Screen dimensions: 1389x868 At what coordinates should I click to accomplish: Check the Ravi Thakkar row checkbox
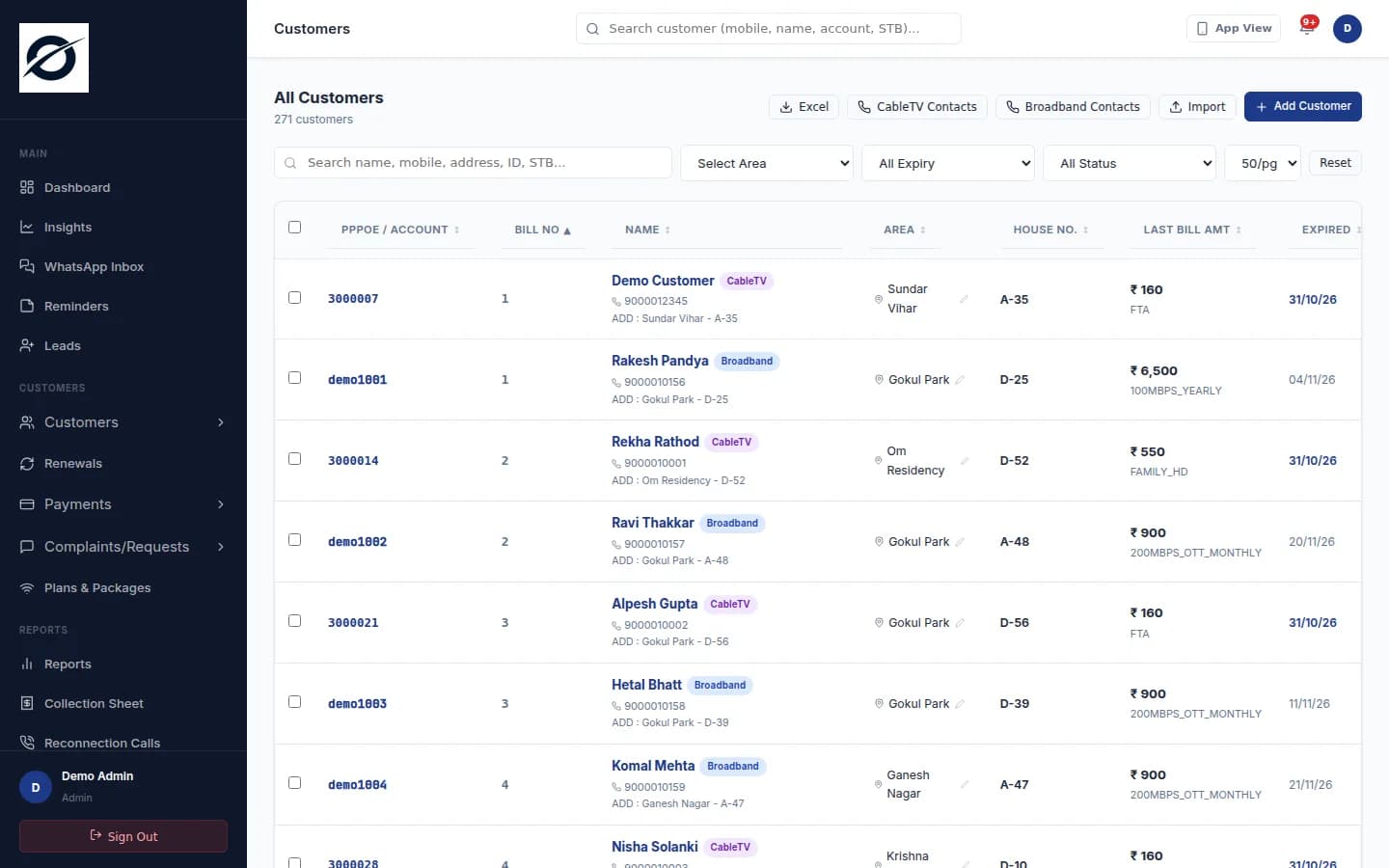[x=295, y=540]
